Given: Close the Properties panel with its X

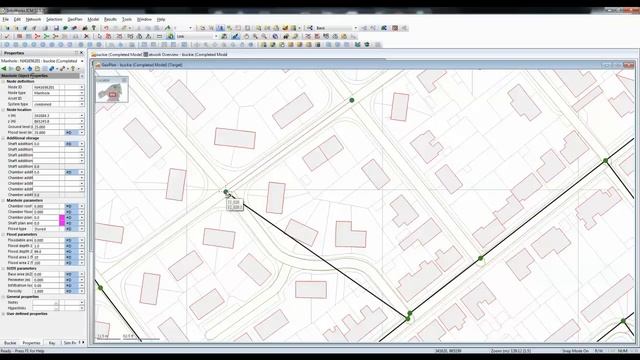Looking at the screenshot, I should (82, 53).
